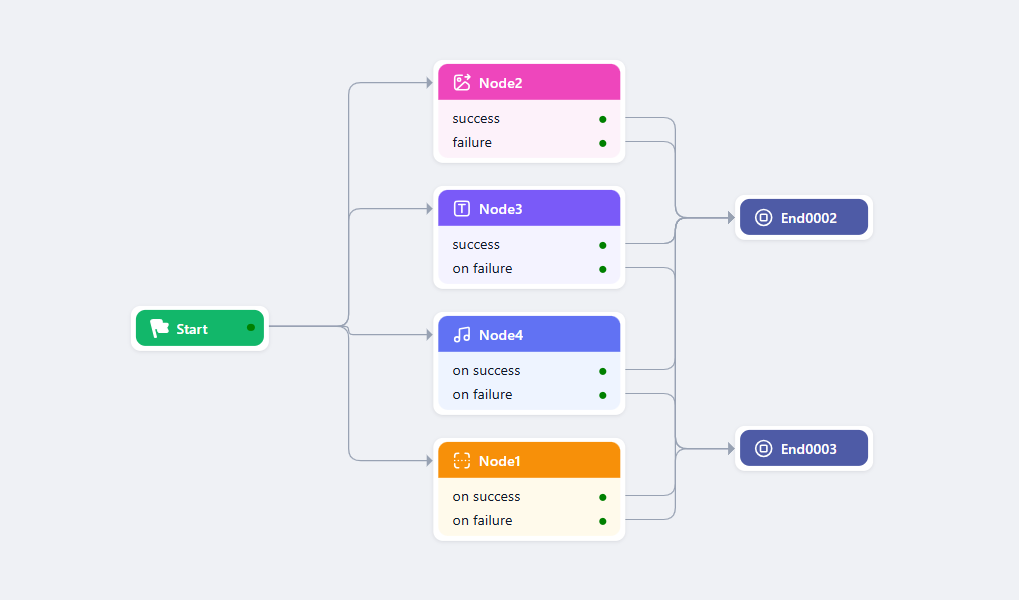The image size is (1019, 600).
Task: Click Node3 on failure port dot
Action: pos(603,269)
